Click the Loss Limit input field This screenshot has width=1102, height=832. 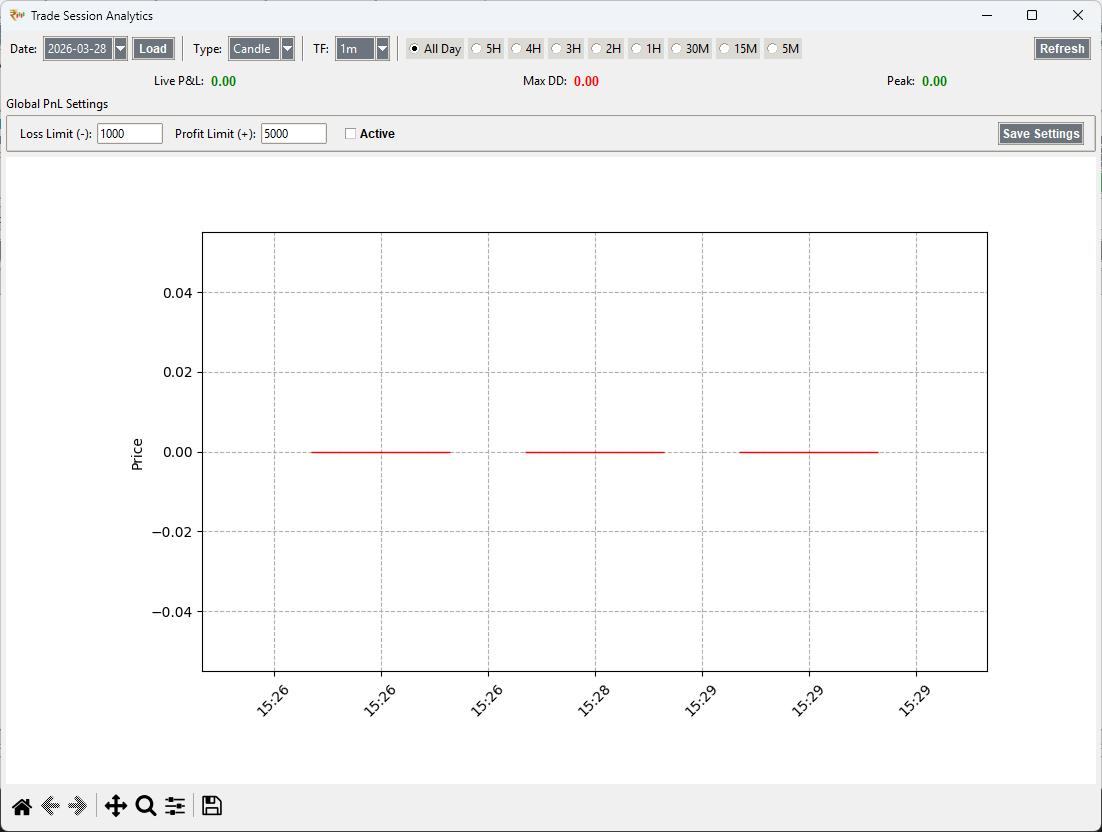point(129,133)
